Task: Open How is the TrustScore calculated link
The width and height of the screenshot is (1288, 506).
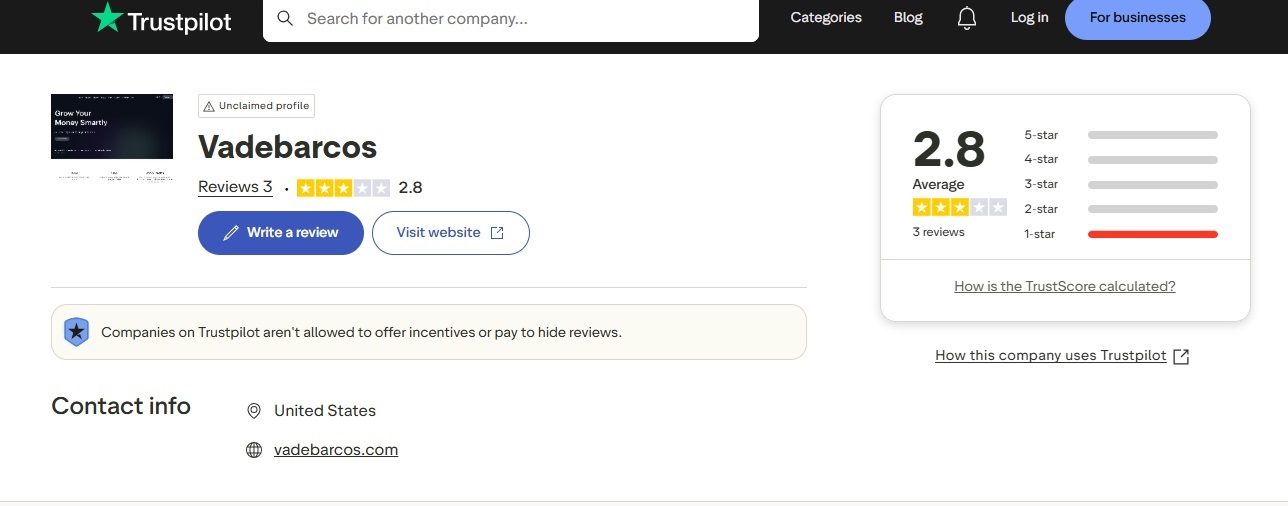Action: [1064, 286]
